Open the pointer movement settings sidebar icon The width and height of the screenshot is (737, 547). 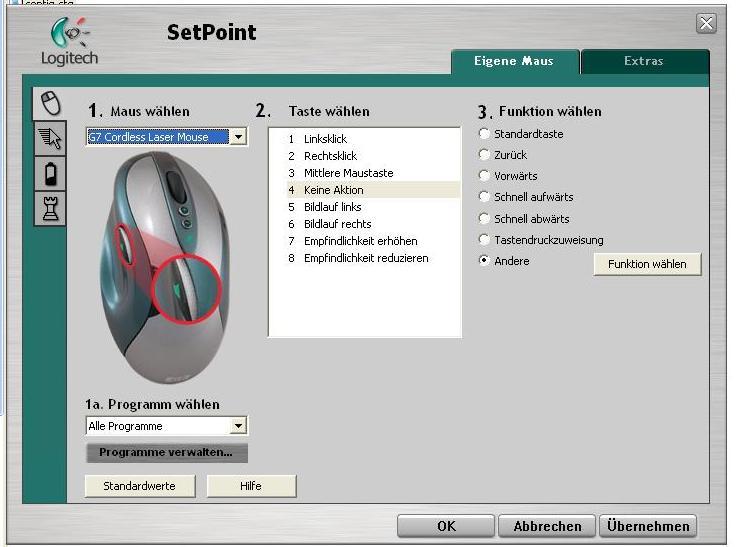(50, 138)
